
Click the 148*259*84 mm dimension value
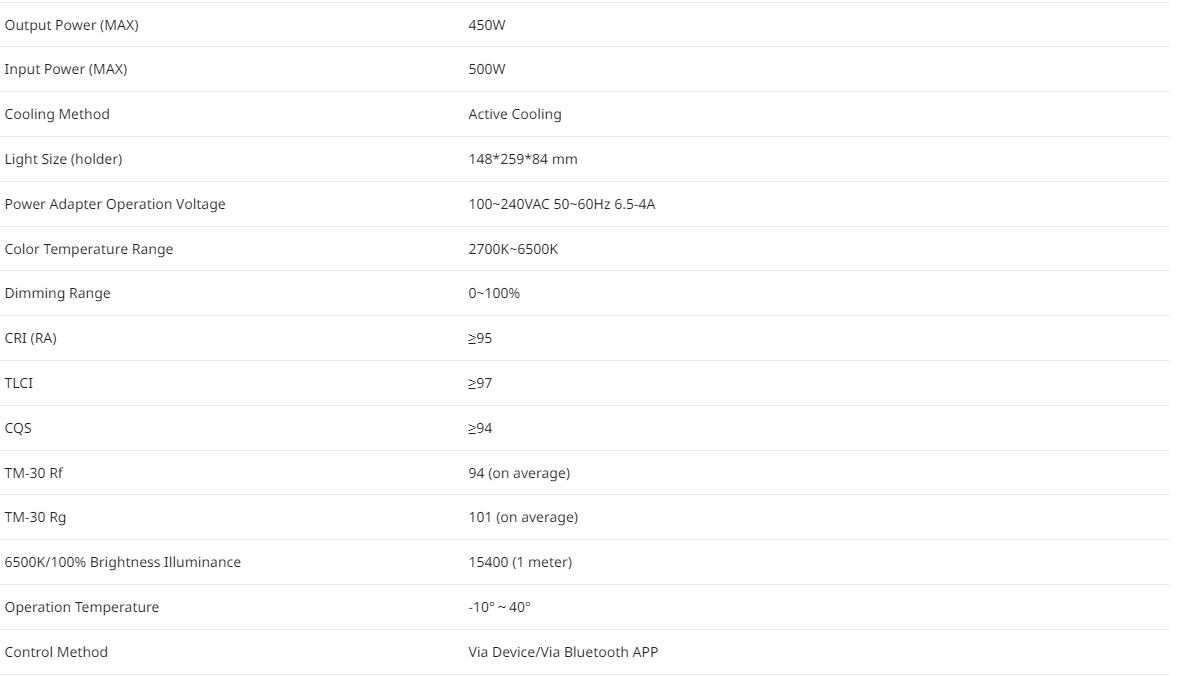pos(523,159)
